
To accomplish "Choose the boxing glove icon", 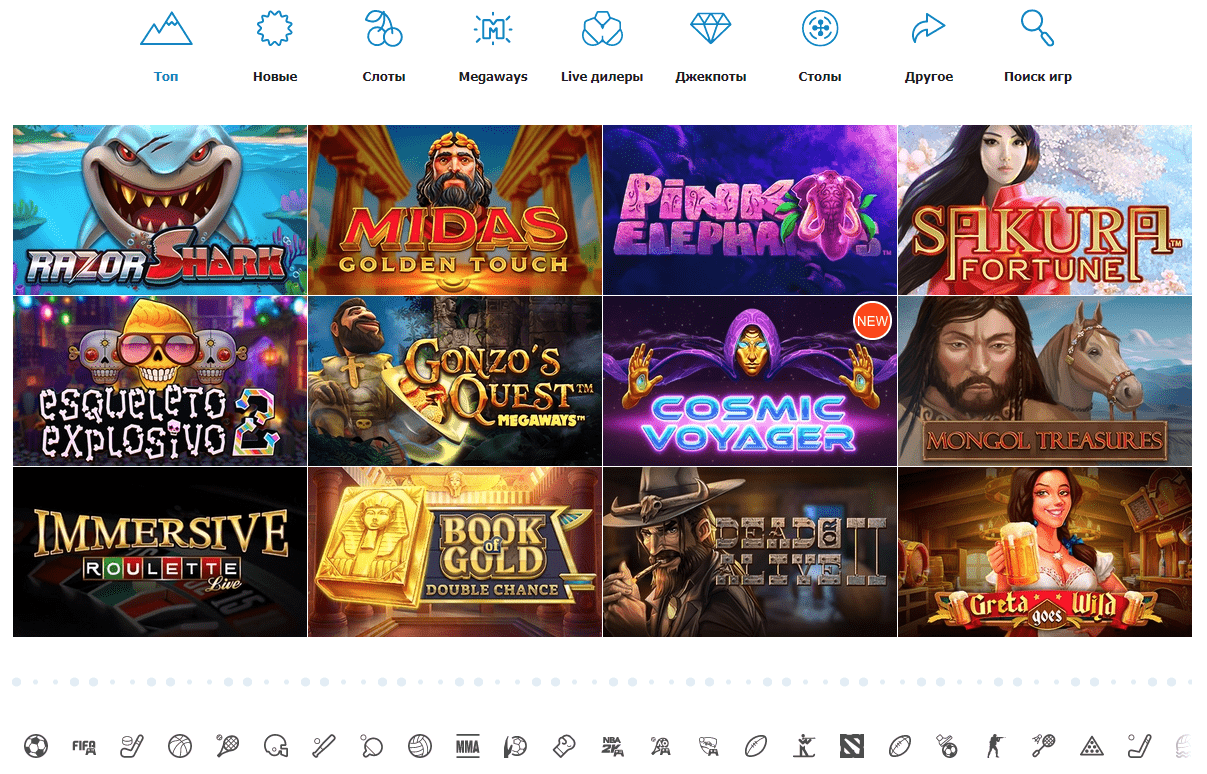I will (x=563, y=746).
